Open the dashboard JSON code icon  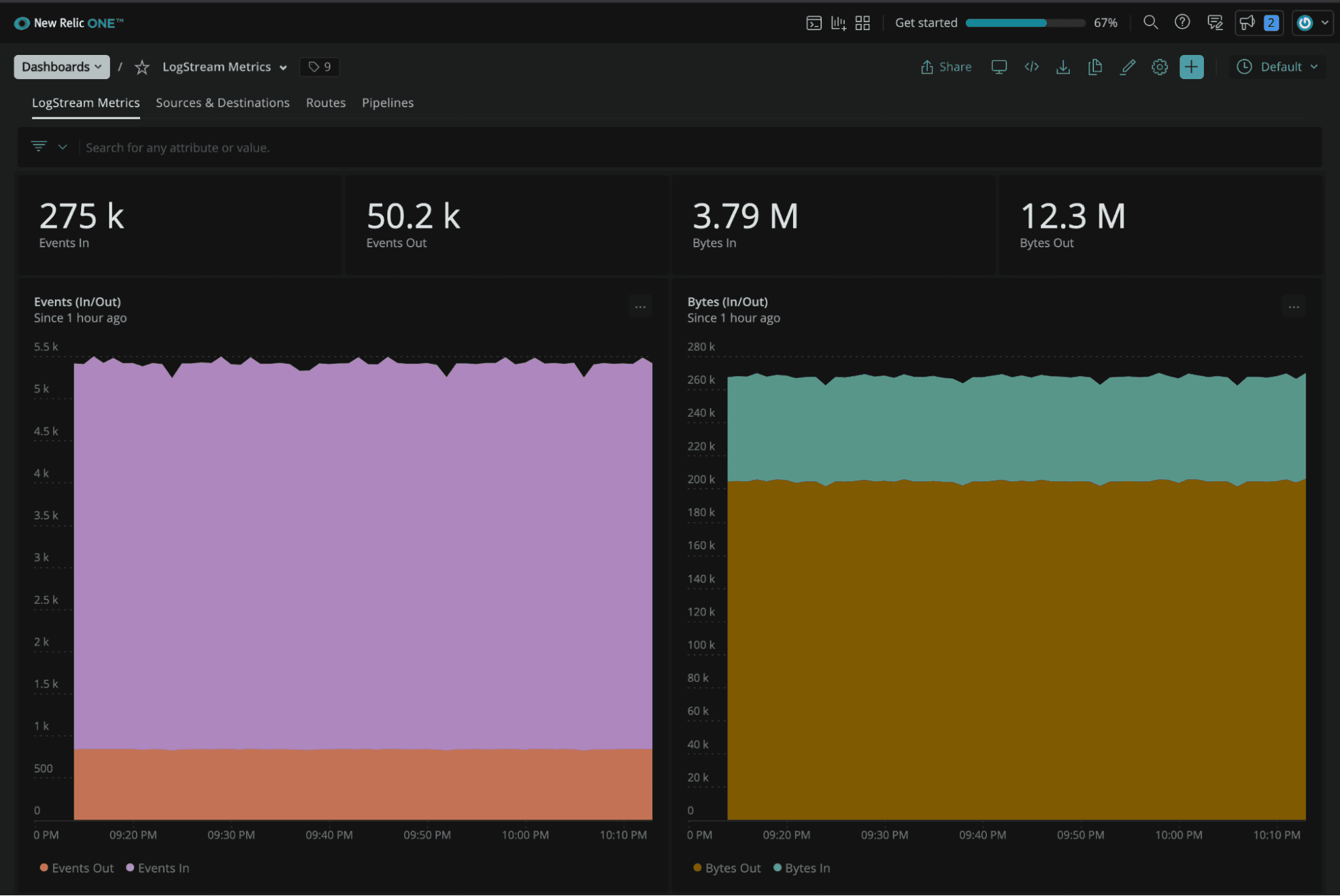pyautogui.click(x=1032, y=67)
